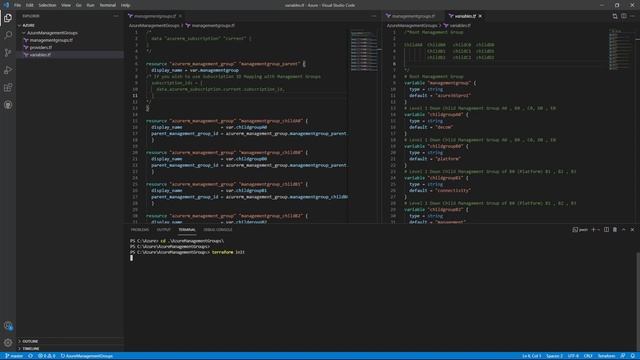This screenshot has width=640, height=360.
Task: Open the File menu
Action: 18,5
